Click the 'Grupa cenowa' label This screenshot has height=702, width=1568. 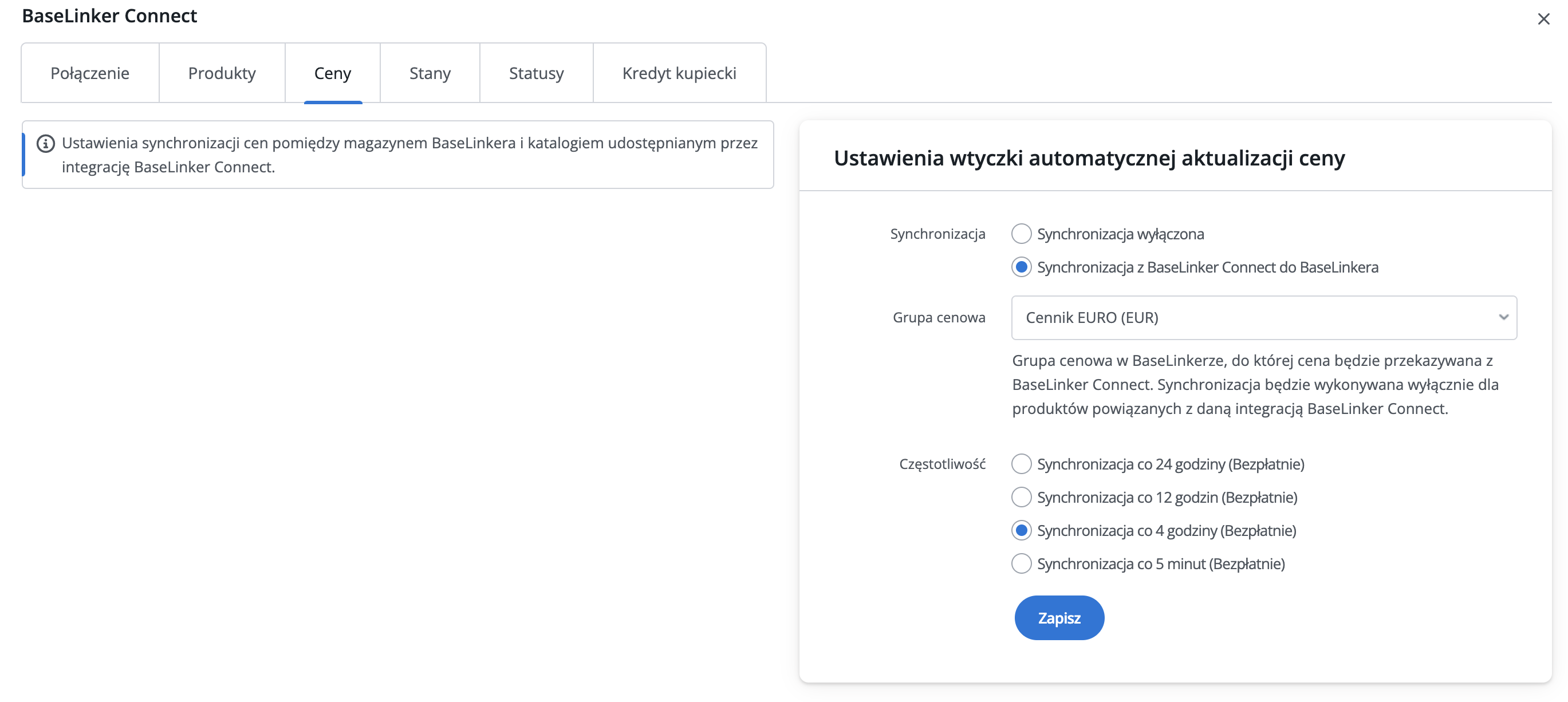(x=939, y=318)
